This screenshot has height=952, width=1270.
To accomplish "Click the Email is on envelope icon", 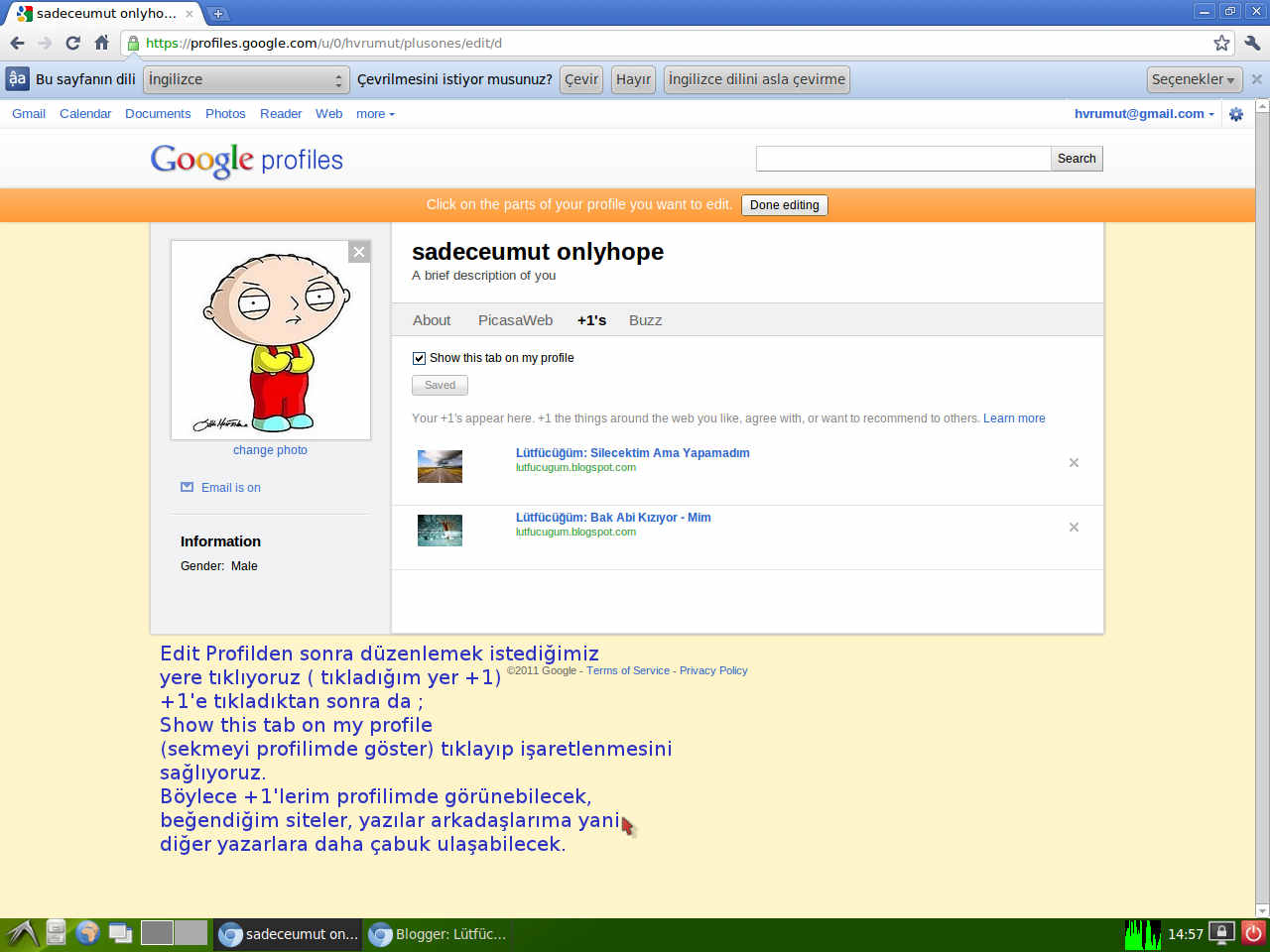I will point(187,487).
